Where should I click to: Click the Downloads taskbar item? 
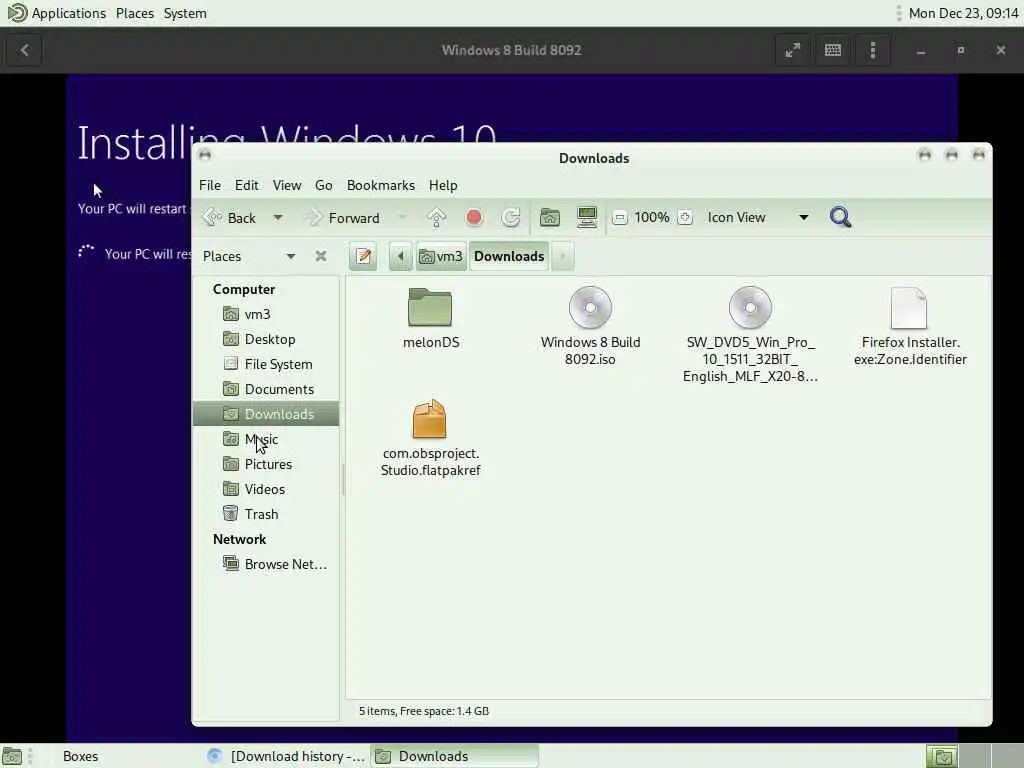coord(455,756)
